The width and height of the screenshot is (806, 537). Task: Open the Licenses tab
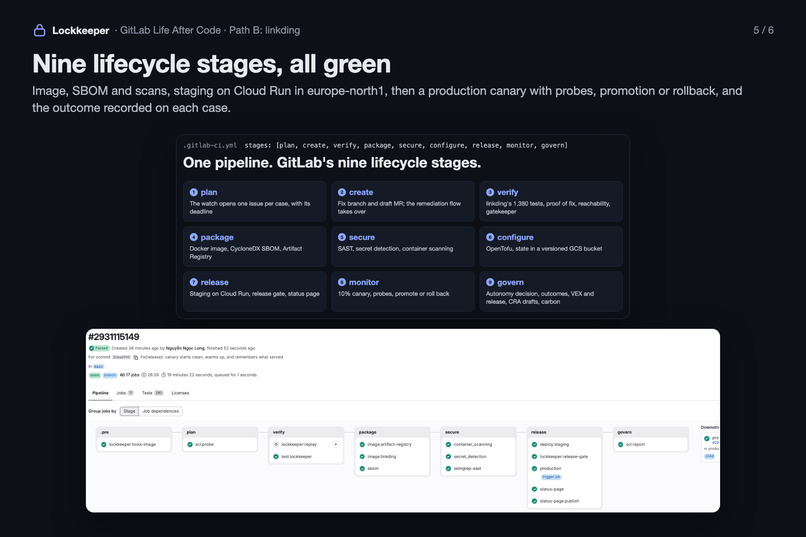coord(180,393)
